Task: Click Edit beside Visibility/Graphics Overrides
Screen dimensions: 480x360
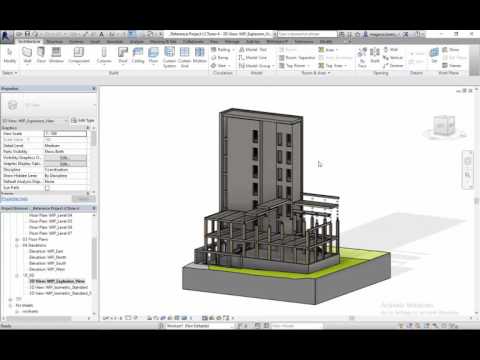Action: pyautogui.click(x=65, y=157)
